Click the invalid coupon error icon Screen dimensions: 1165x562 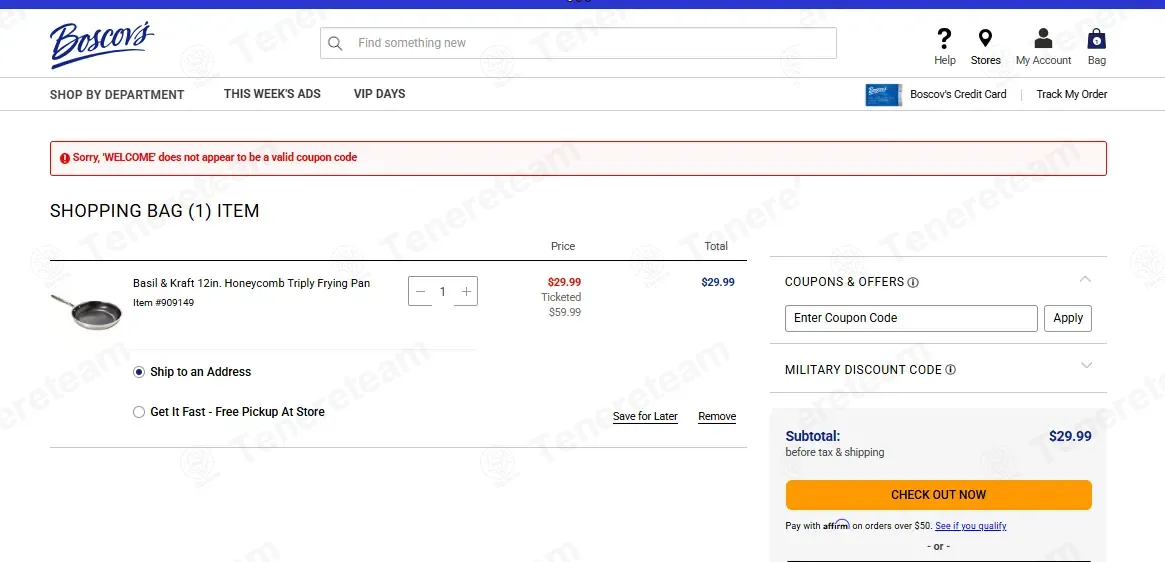click(65, 158)
